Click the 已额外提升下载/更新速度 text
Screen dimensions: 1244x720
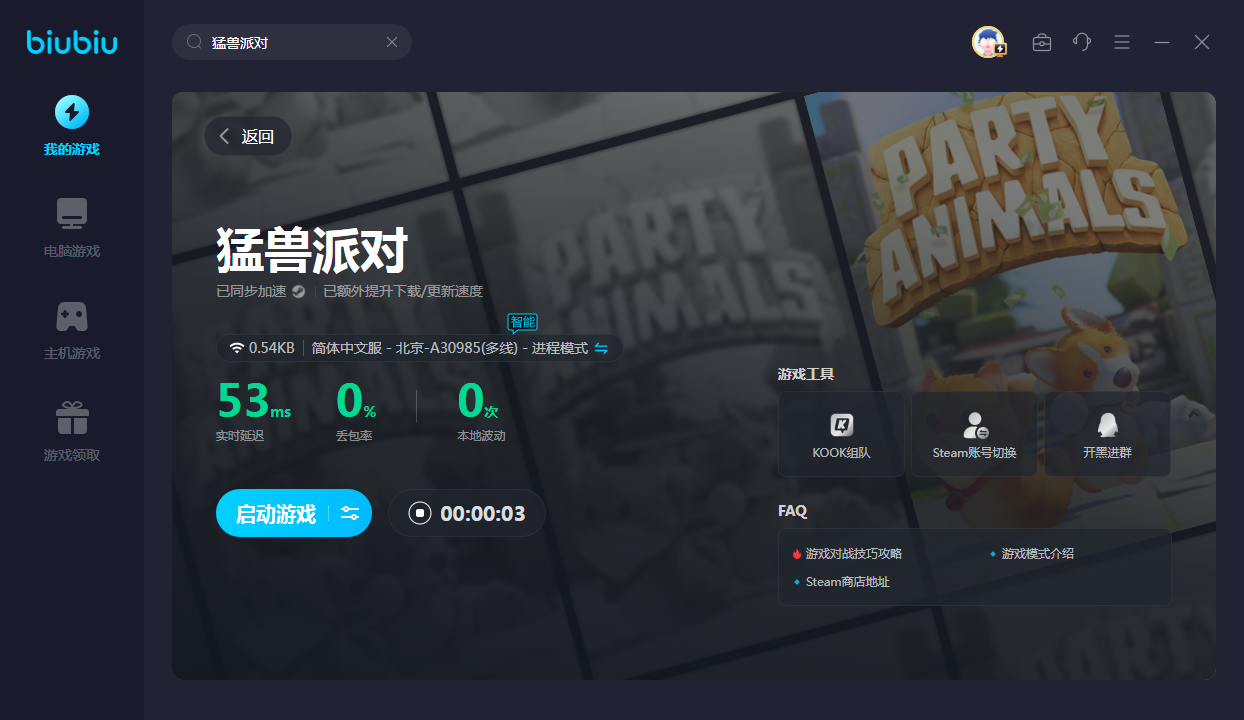[403, 292]
